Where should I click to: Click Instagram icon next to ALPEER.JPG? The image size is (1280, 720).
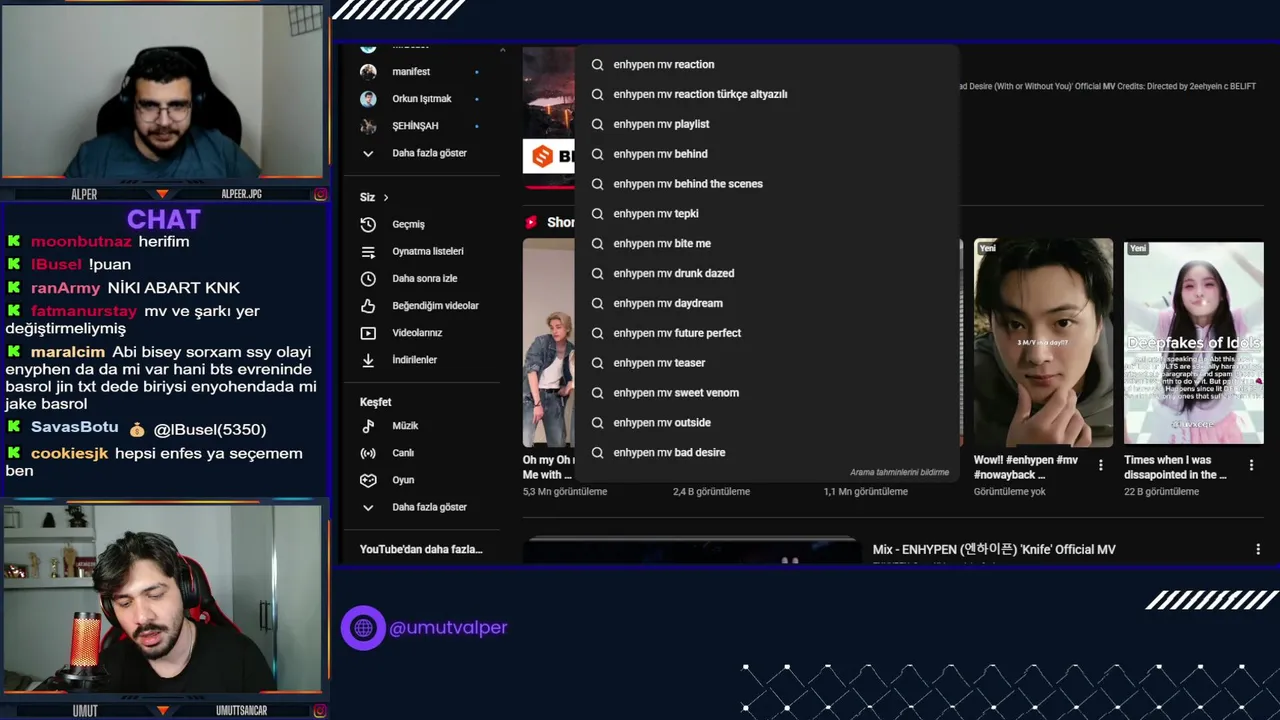(320, 194)
